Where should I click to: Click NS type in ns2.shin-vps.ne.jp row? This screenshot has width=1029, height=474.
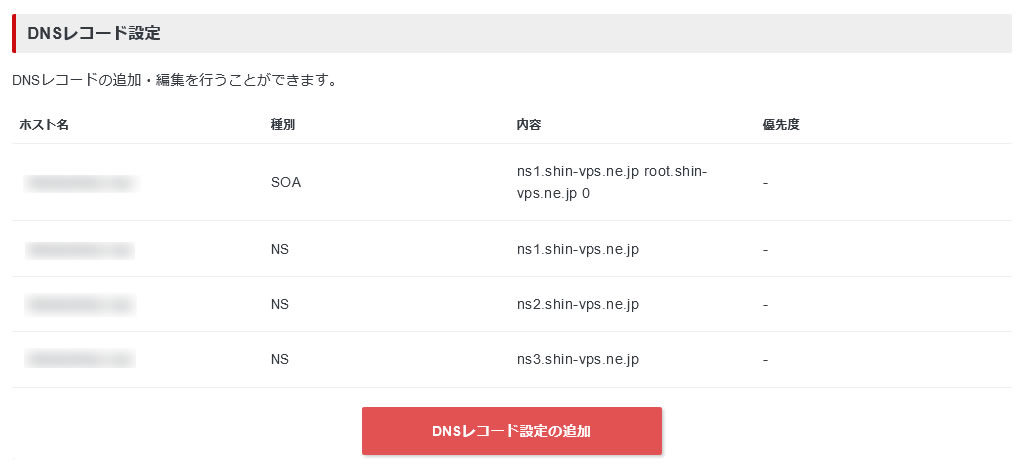click(x=280, y=304)
